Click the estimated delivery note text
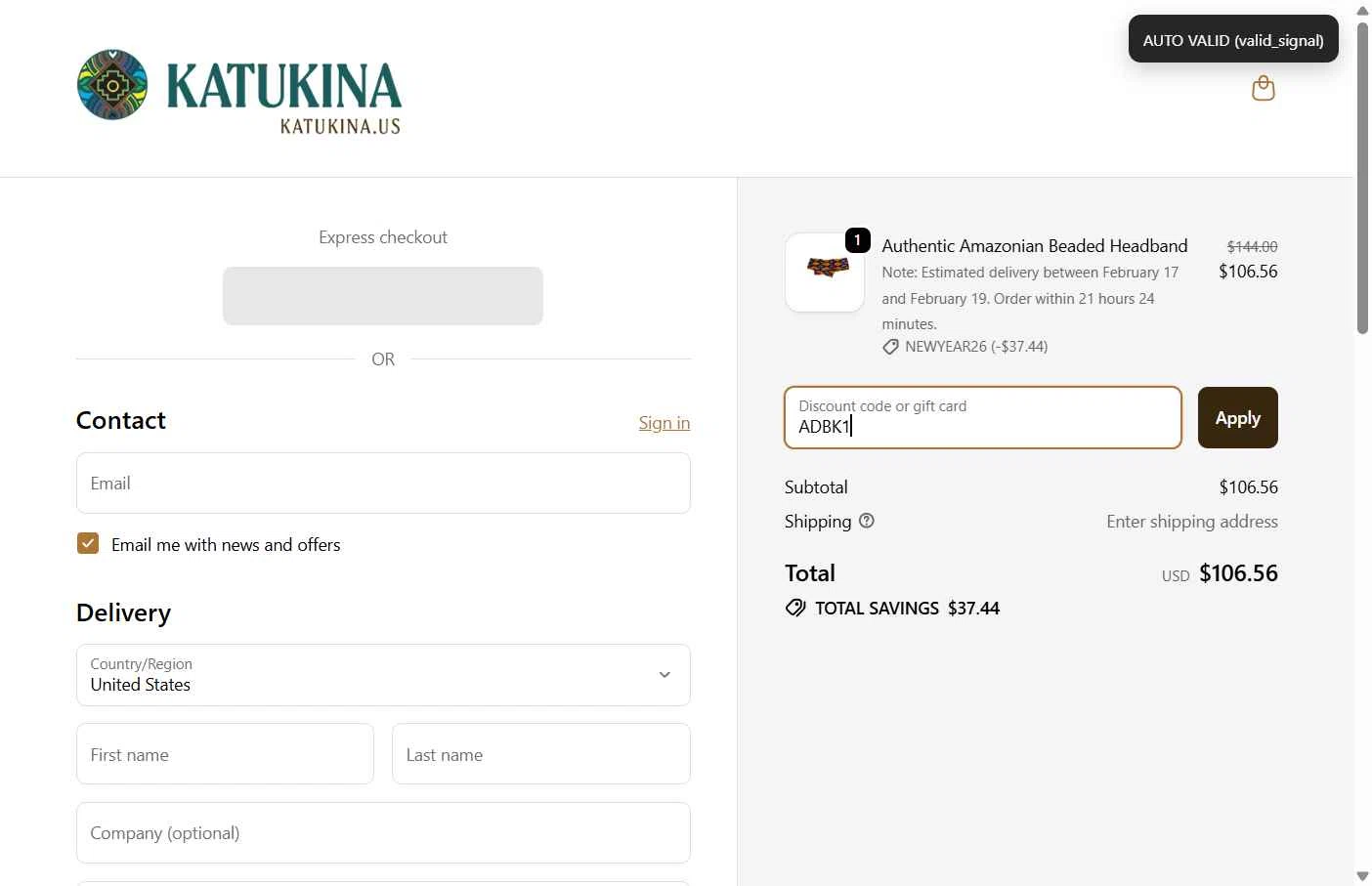 click(x=1030, y=298)
